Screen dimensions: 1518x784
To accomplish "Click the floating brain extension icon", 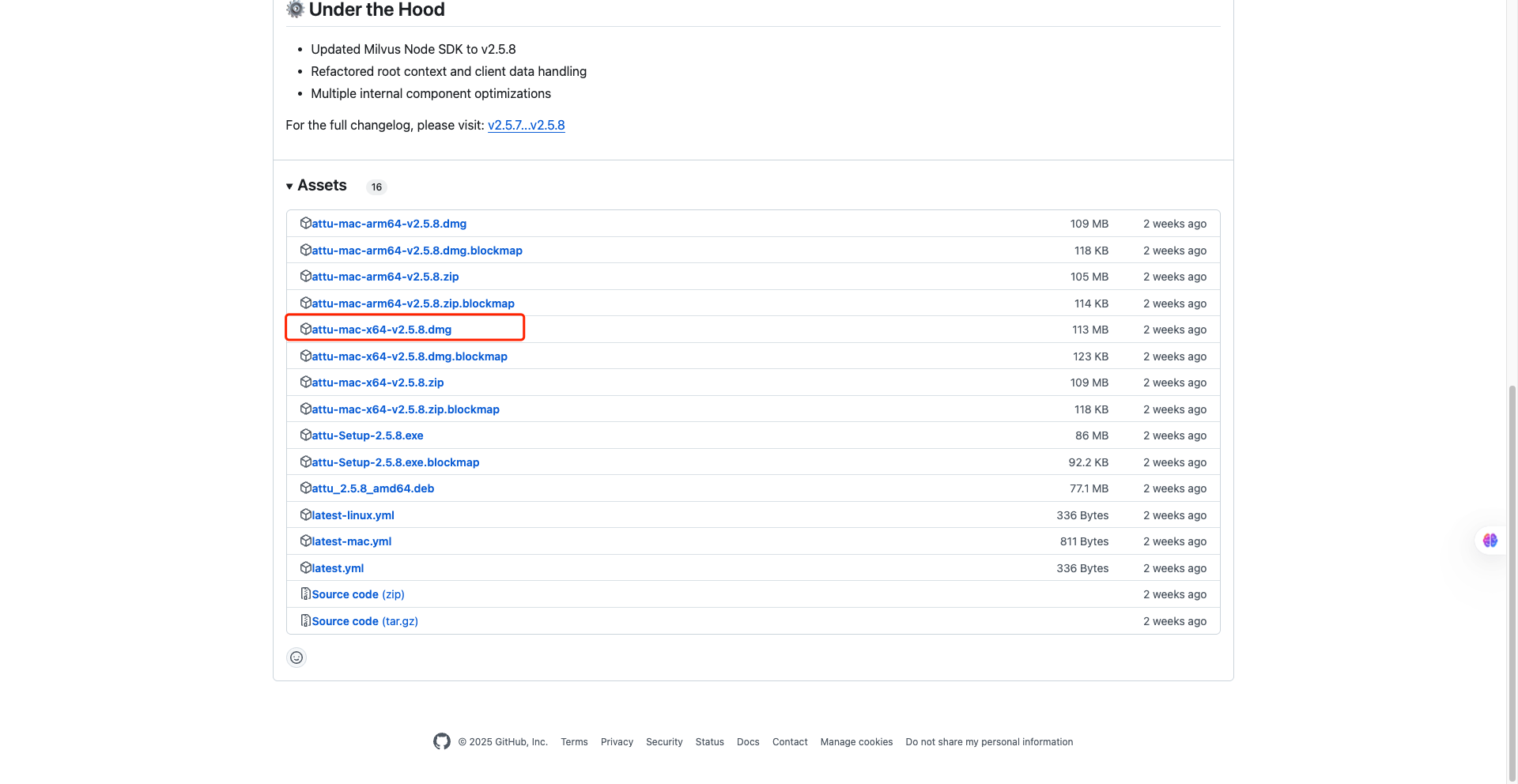I will pos(1490,541).
